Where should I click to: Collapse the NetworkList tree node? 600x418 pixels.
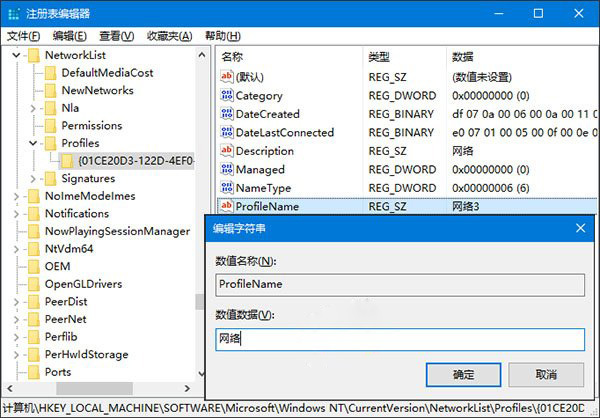pos(16,55)
